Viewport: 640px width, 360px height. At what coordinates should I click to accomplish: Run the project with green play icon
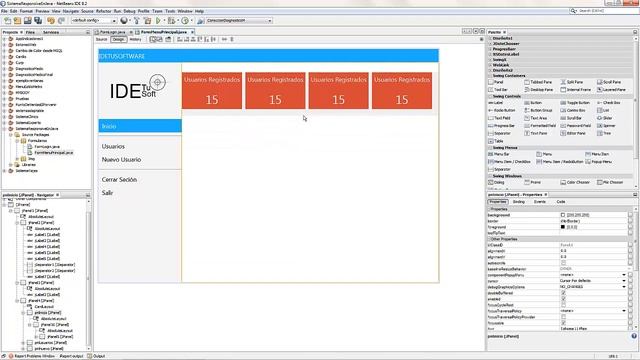pos(158,20)
